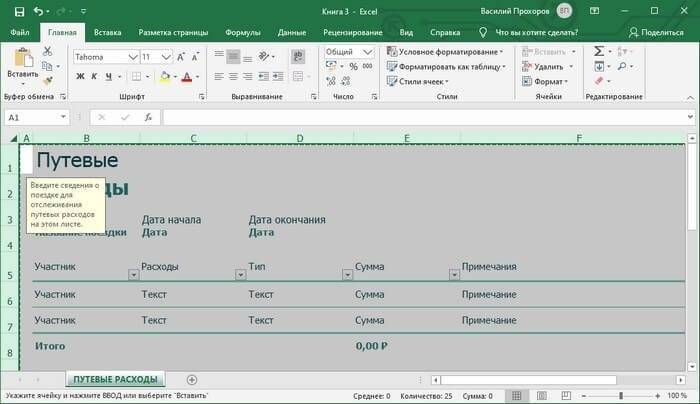Viewport: 700px width, 404px height.
Task: Open the Расходы column filter dropdown
Action: [x=241, y=274]
